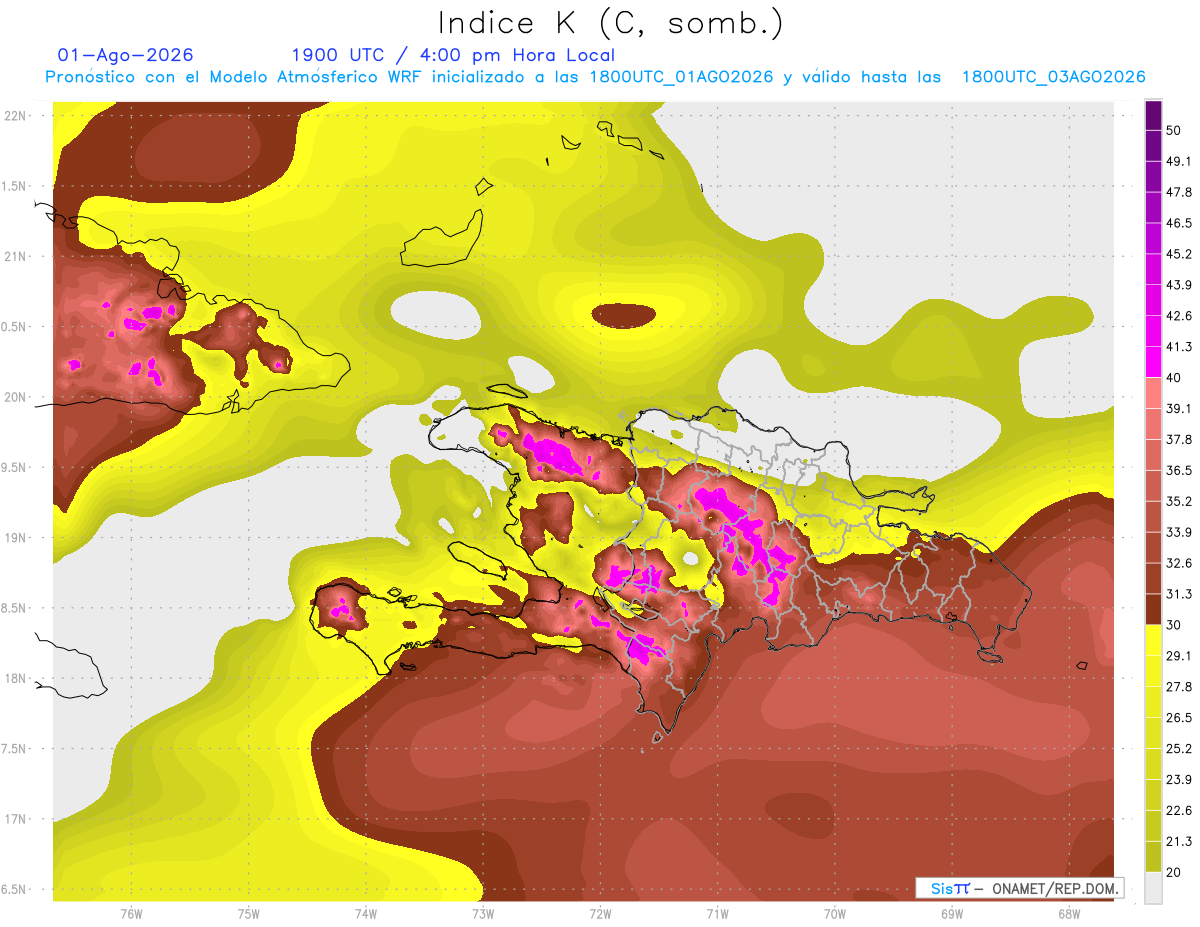This screenshot has width=1200, height=927.
Task: Click the '76W' longitude label
Action: (131, 913)
